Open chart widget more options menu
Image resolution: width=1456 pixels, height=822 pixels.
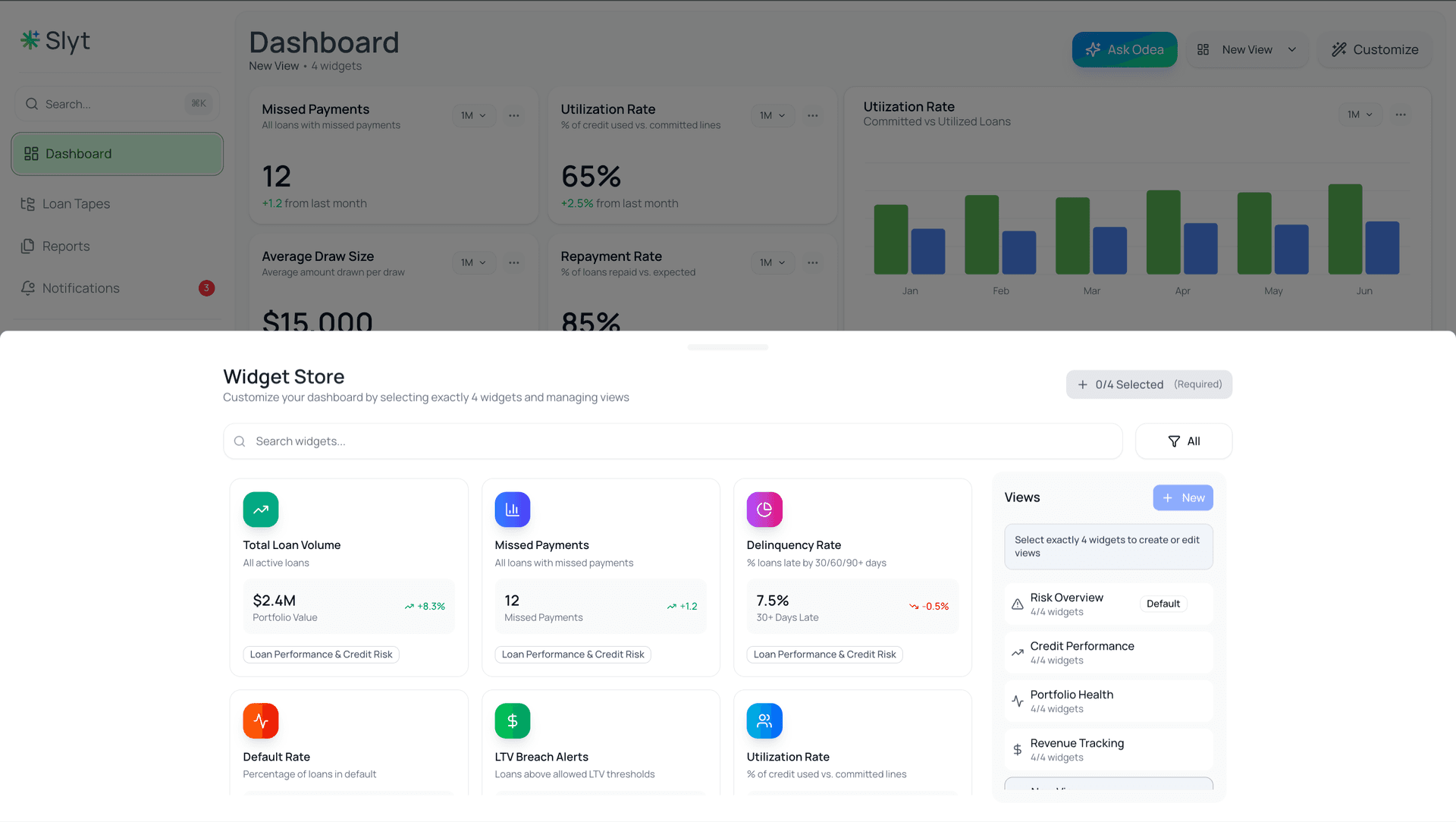tap(1401, 115)
